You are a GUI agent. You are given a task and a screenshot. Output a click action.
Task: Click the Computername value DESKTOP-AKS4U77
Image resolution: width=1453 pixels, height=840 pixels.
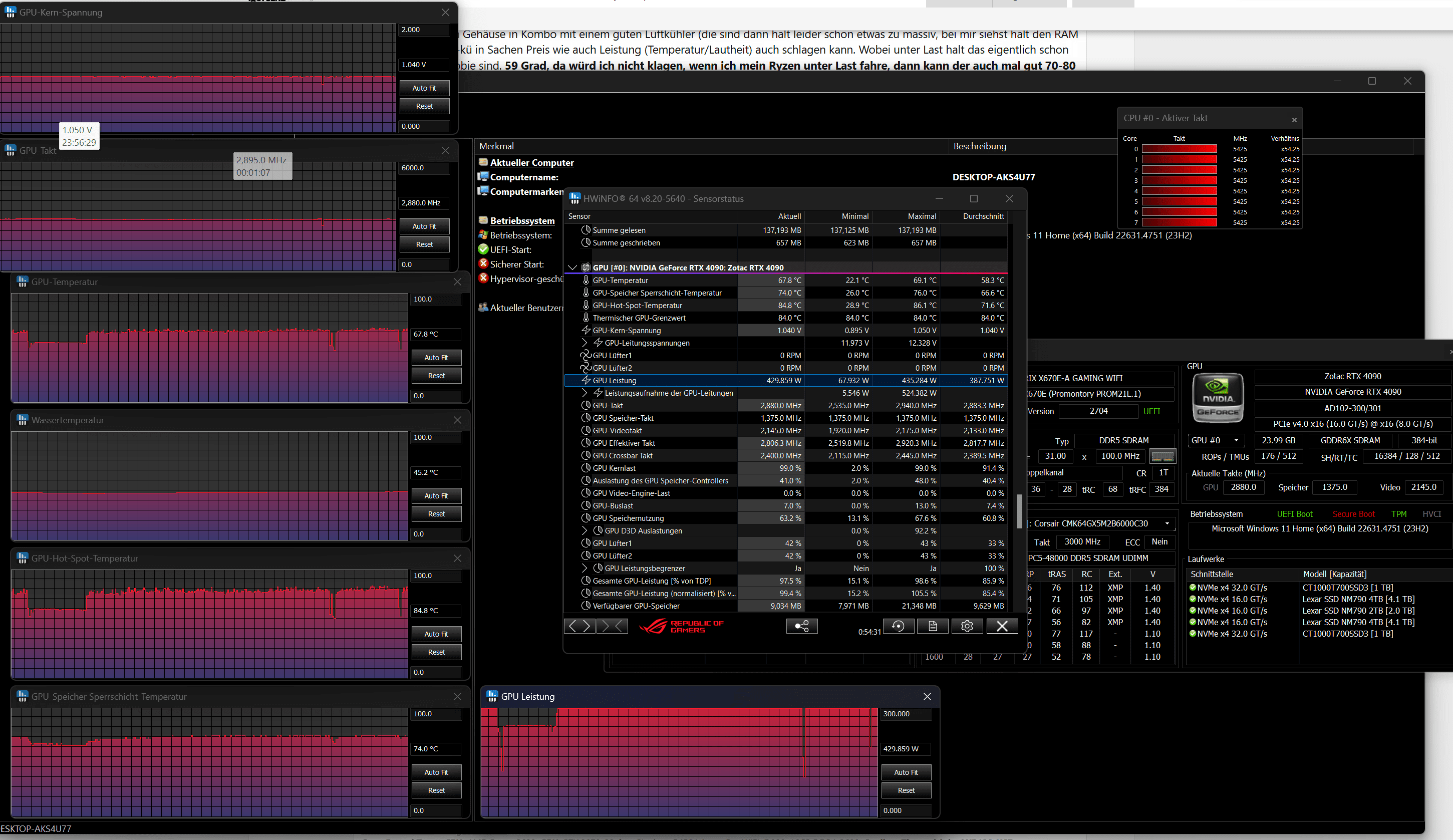coord(994,177)
